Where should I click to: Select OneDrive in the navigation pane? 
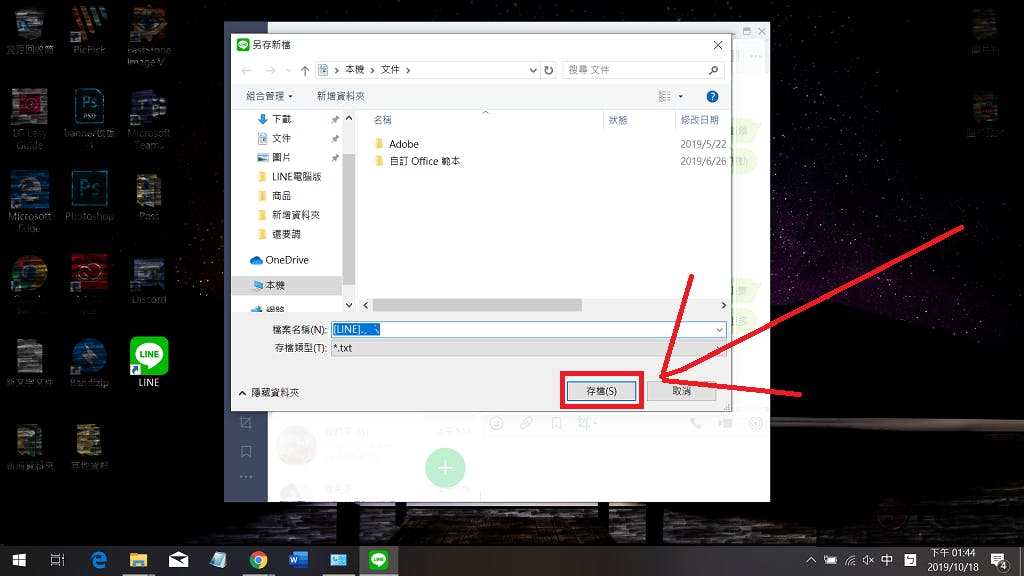[286, 260]
